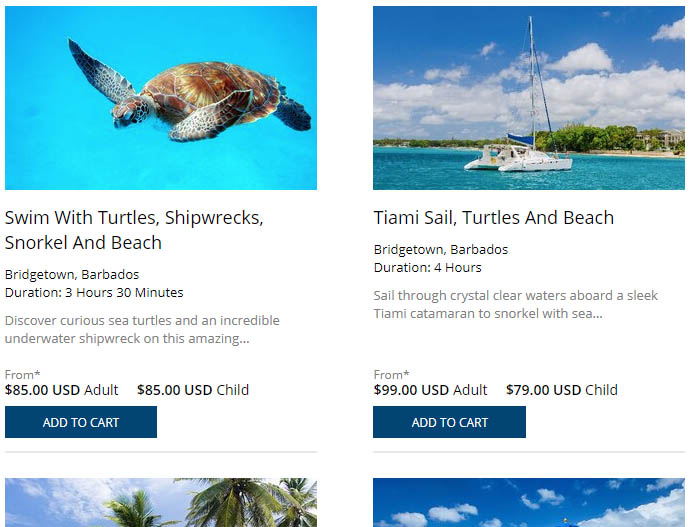Select the $85.00 USD Adult price
The image size is (696, 527).
pyautogui.click(x=61, y=390)
